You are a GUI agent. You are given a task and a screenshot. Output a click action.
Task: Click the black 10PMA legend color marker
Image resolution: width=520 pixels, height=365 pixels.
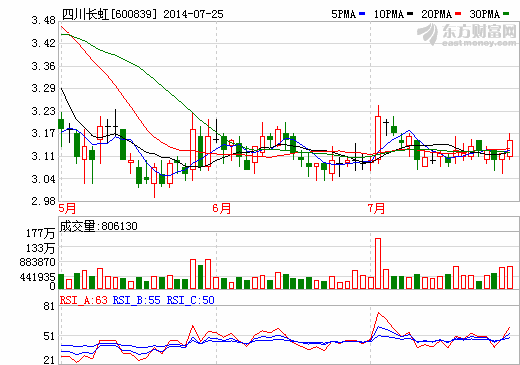(x=410, y=14)
